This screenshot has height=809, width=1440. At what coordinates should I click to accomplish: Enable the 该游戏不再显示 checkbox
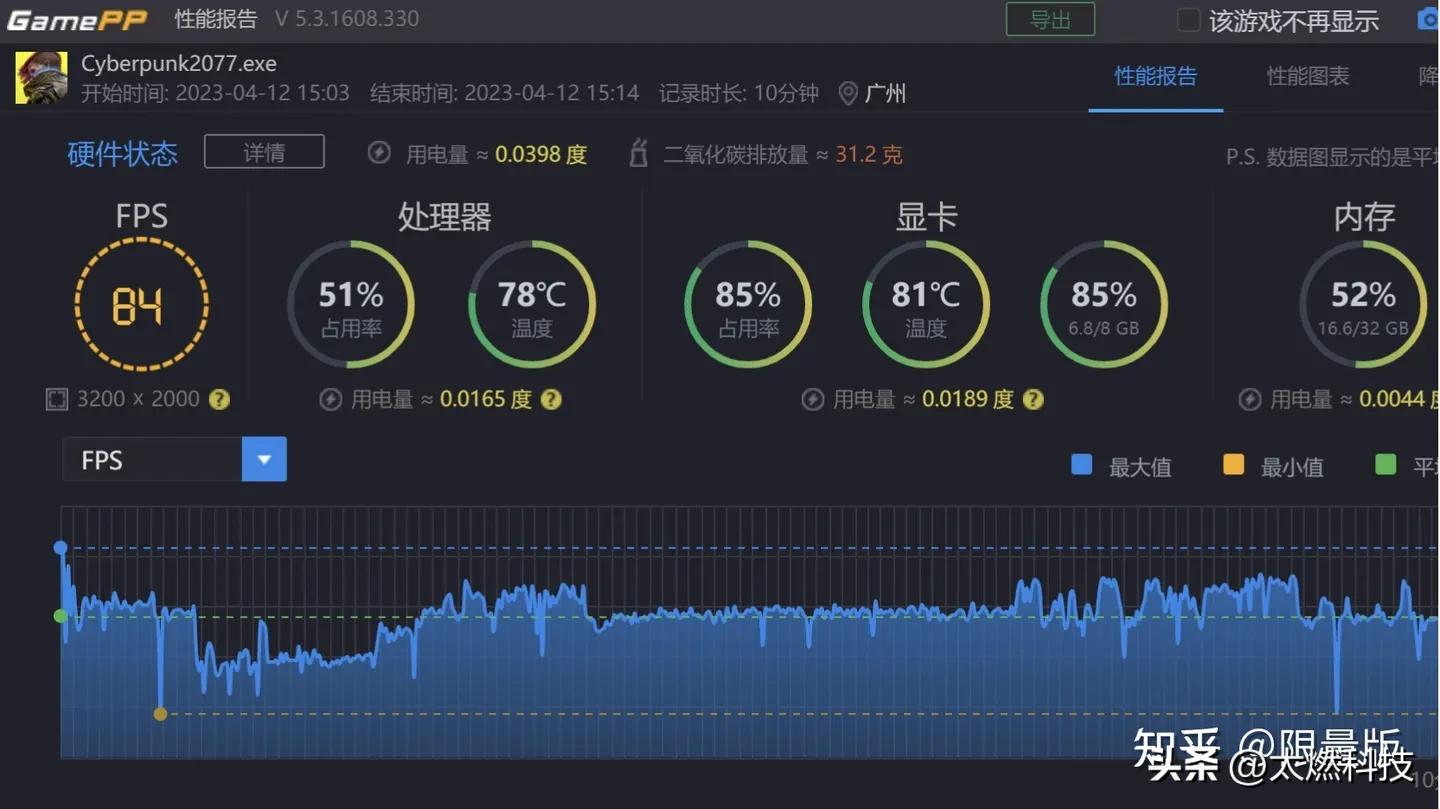coord(1188,20)
